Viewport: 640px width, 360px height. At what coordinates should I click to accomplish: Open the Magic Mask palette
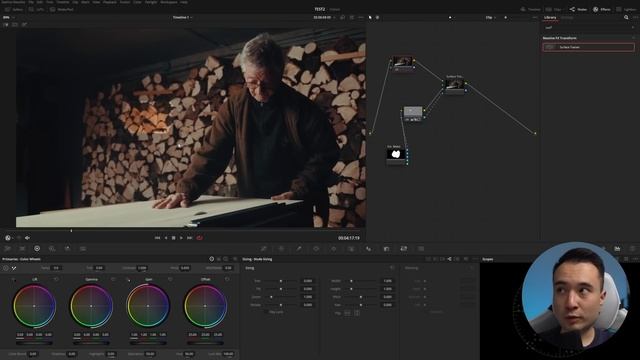[x=351, y=248]
